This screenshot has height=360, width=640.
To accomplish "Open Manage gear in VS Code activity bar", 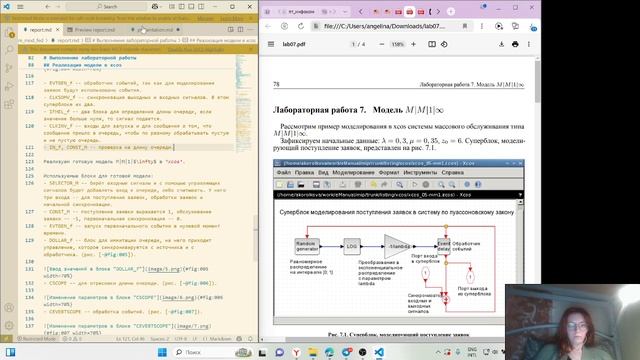I will [x=9, y=326].
